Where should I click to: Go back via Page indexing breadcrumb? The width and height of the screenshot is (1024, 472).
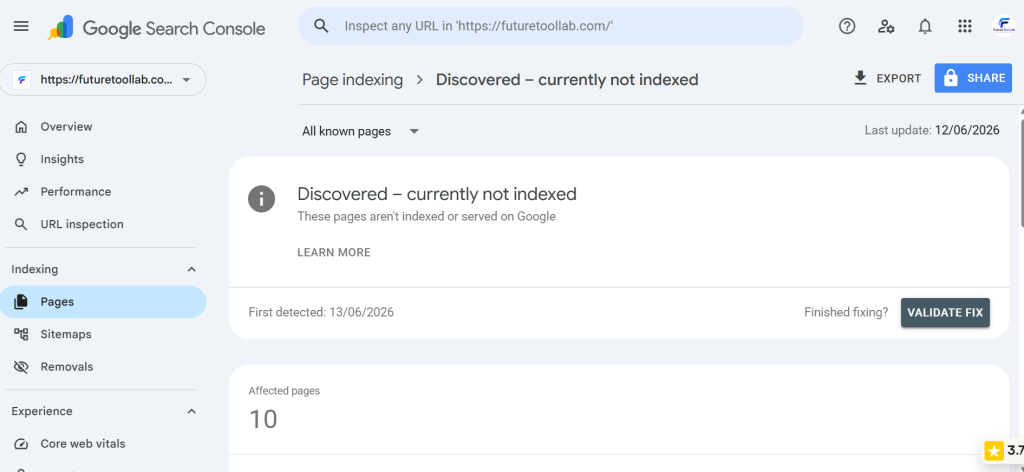click(352, 80)
